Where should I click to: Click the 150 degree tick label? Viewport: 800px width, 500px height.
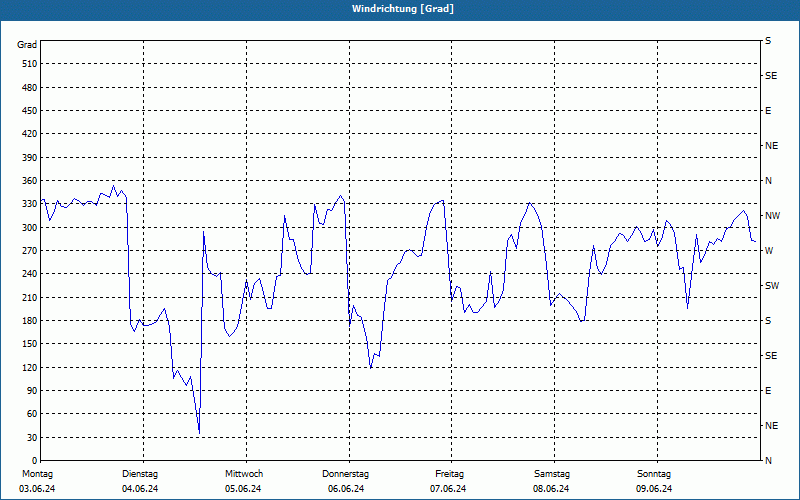[x=30, y=344]
